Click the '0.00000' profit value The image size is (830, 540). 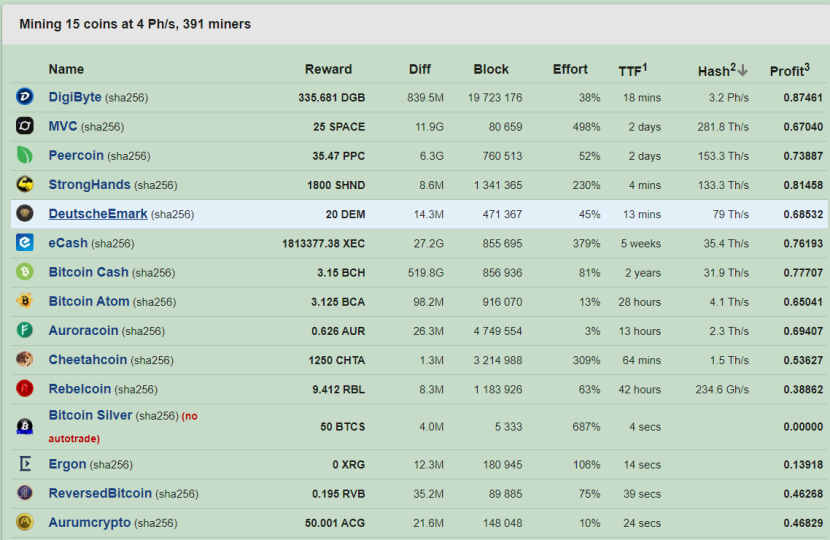coord(803,427)
